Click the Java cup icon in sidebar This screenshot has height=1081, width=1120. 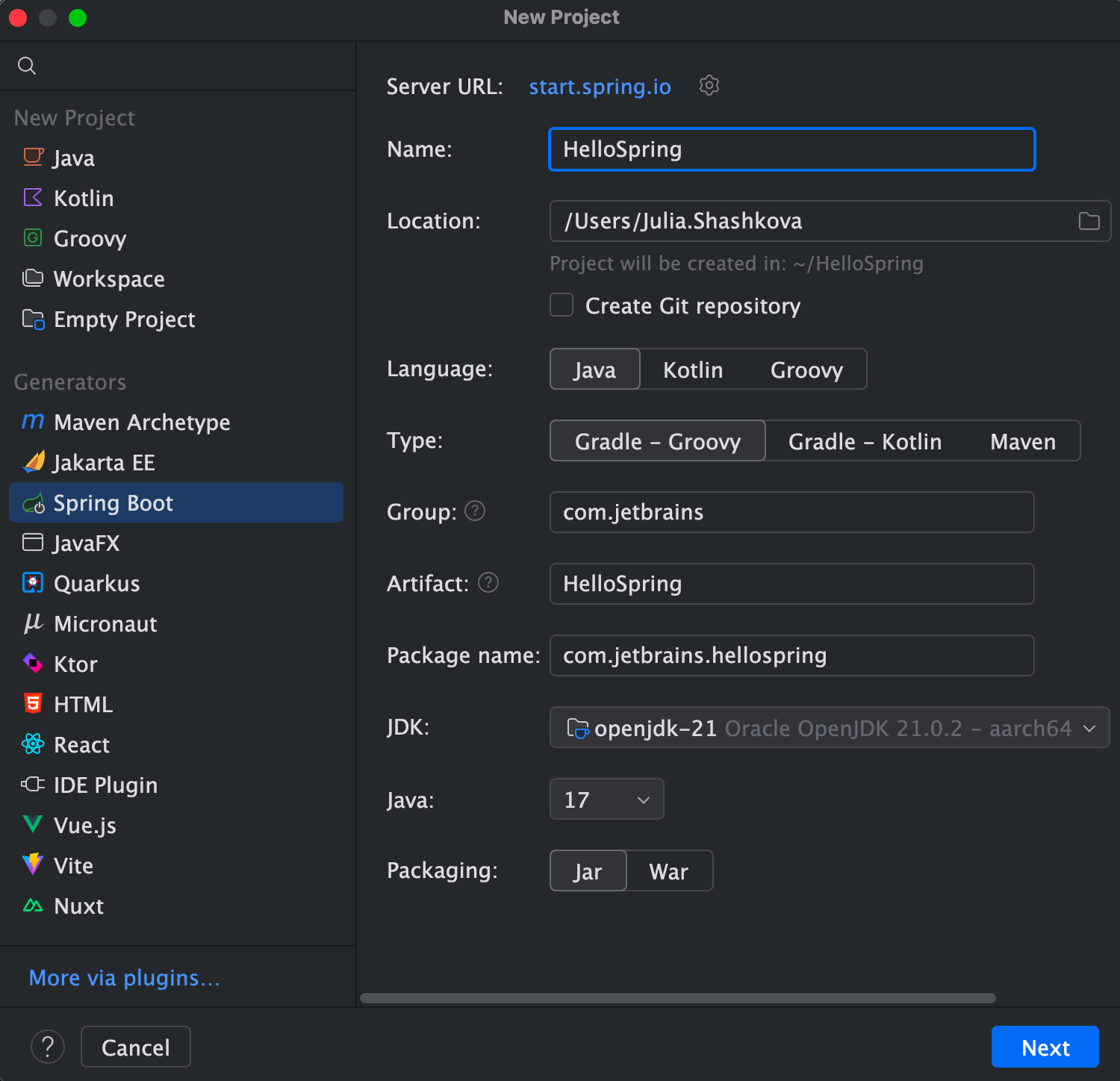pyautogui.click(x=33, y=157)
